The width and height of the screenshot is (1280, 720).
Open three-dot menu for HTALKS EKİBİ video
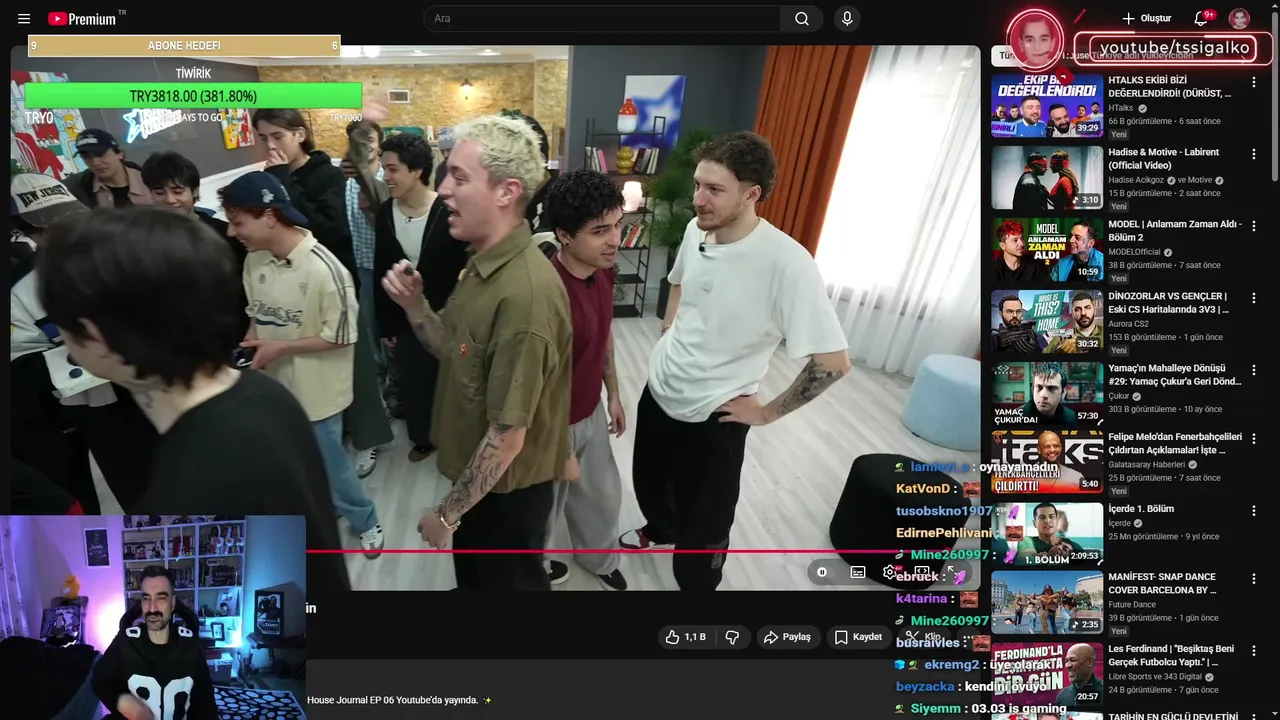point(1254,82)
